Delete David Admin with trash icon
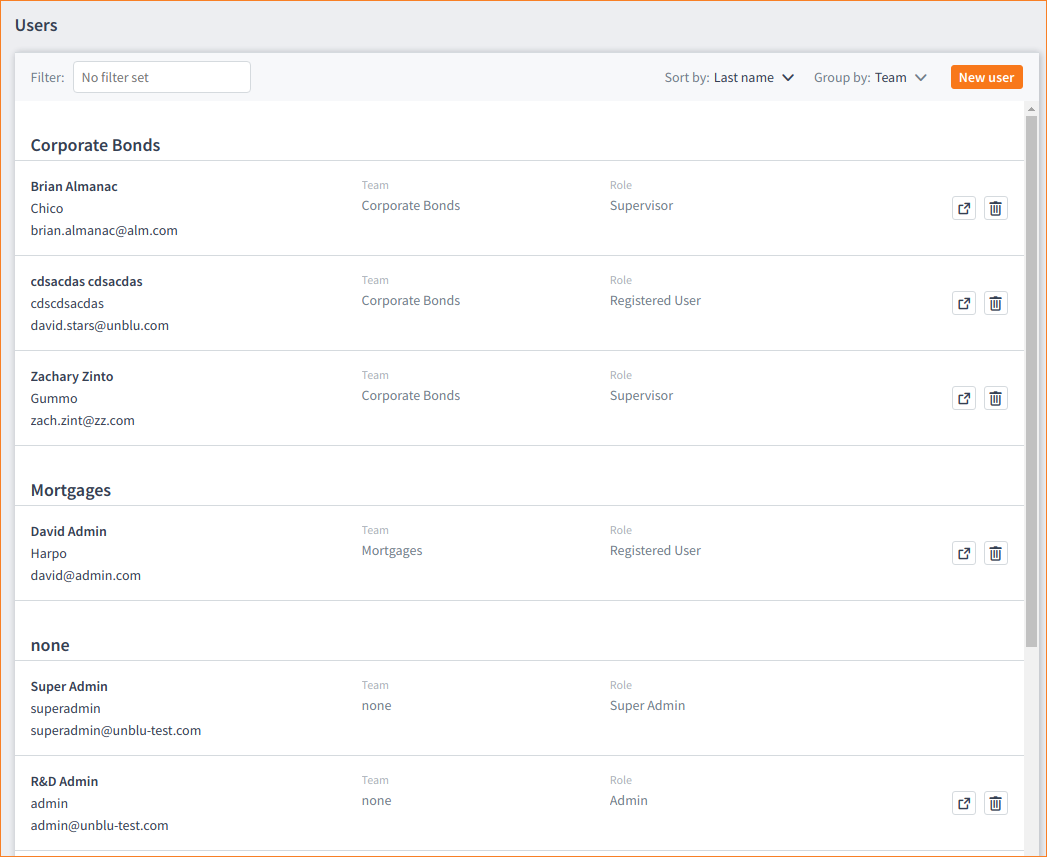 point(995,553)
